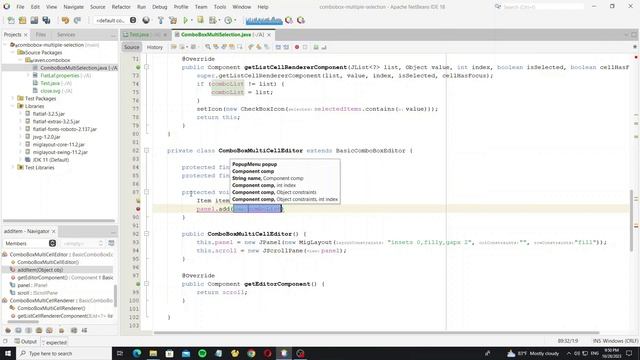The image size is (640, 360).
Task: Click the memory usage bar in the toolbar
Action: pyautogui.click(x=264, y=20)
